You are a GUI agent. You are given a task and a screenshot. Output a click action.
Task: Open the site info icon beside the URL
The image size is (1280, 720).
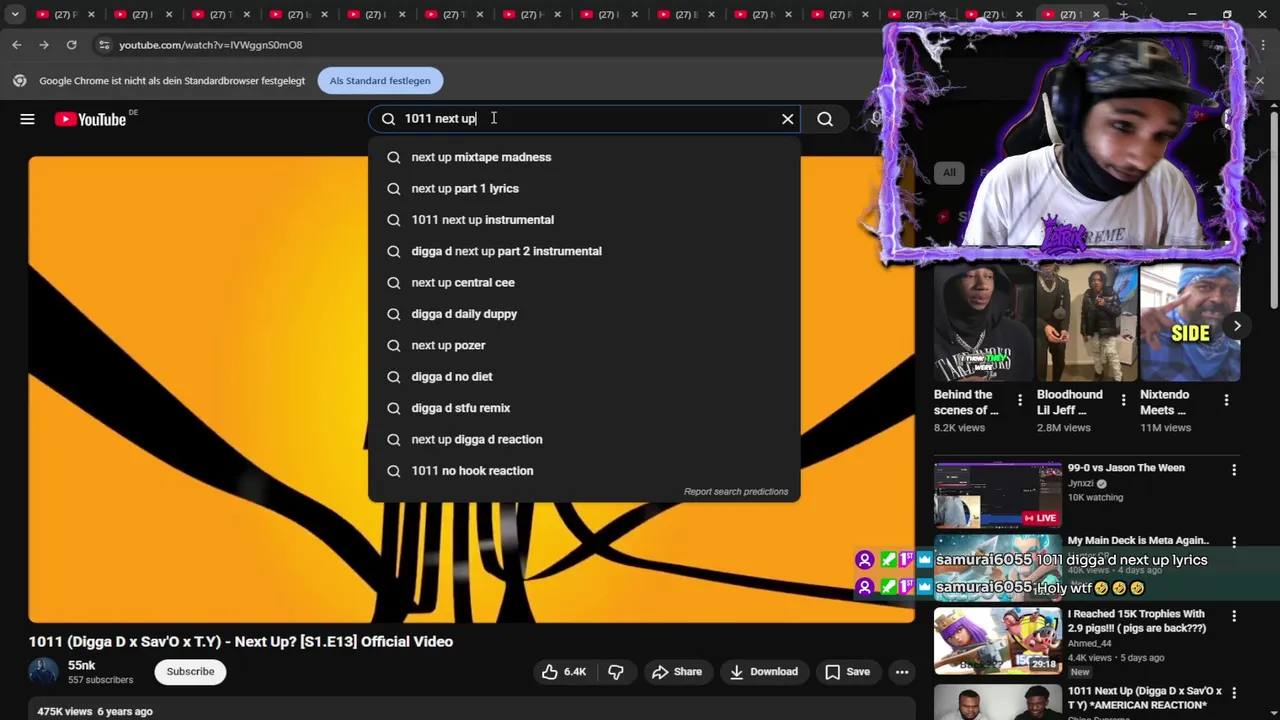pyautogui.click(x=104, y=45)
